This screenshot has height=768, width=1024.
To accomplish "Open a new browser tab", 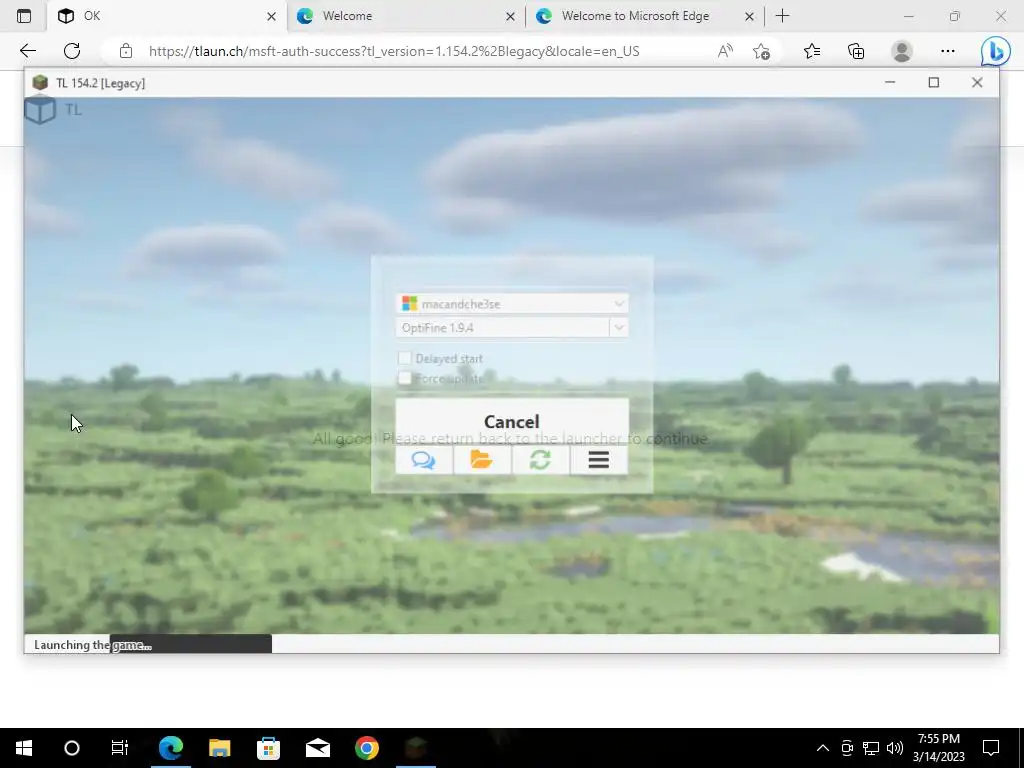I will pyautogui.click(x=782, y=16).
